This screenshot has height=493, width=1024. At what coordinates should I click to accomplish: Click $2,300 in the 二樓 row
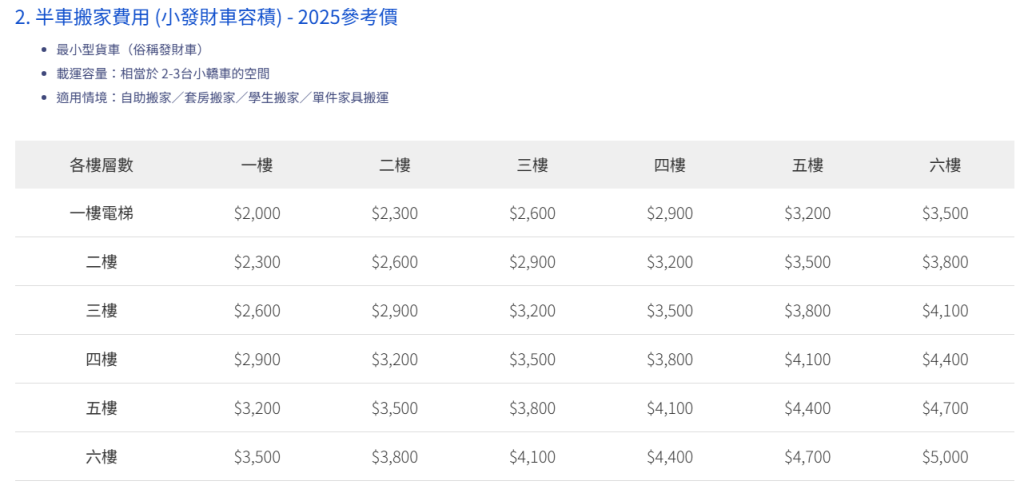(257, 262)
